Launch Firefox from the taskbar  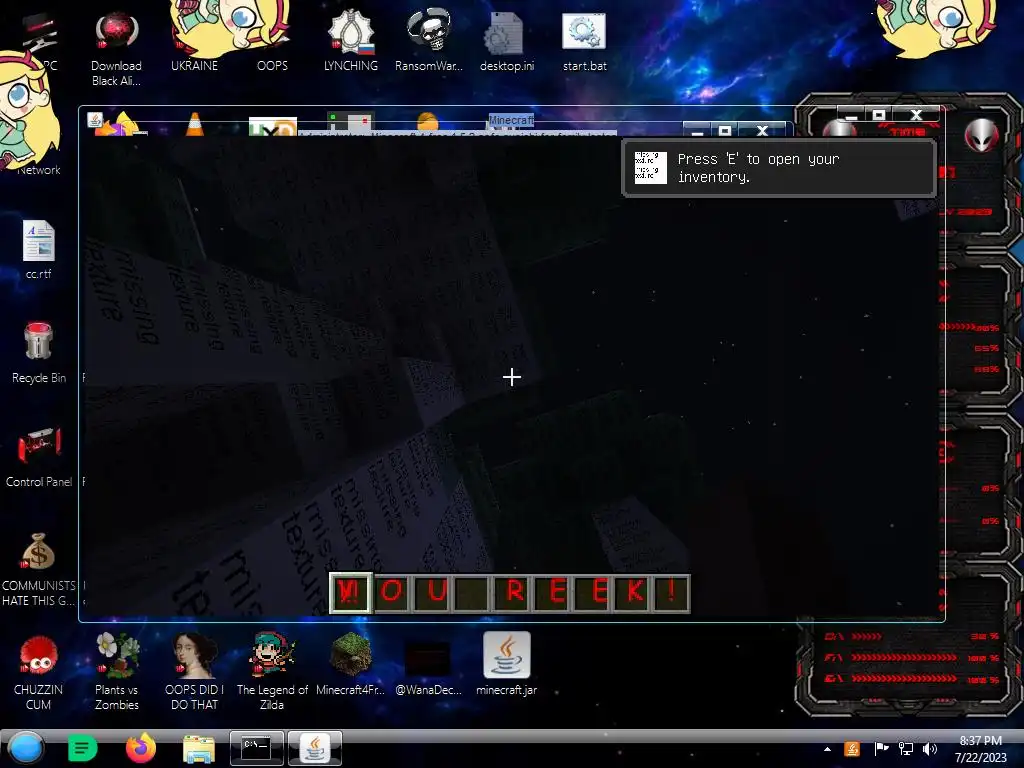(x=140, y=748)
